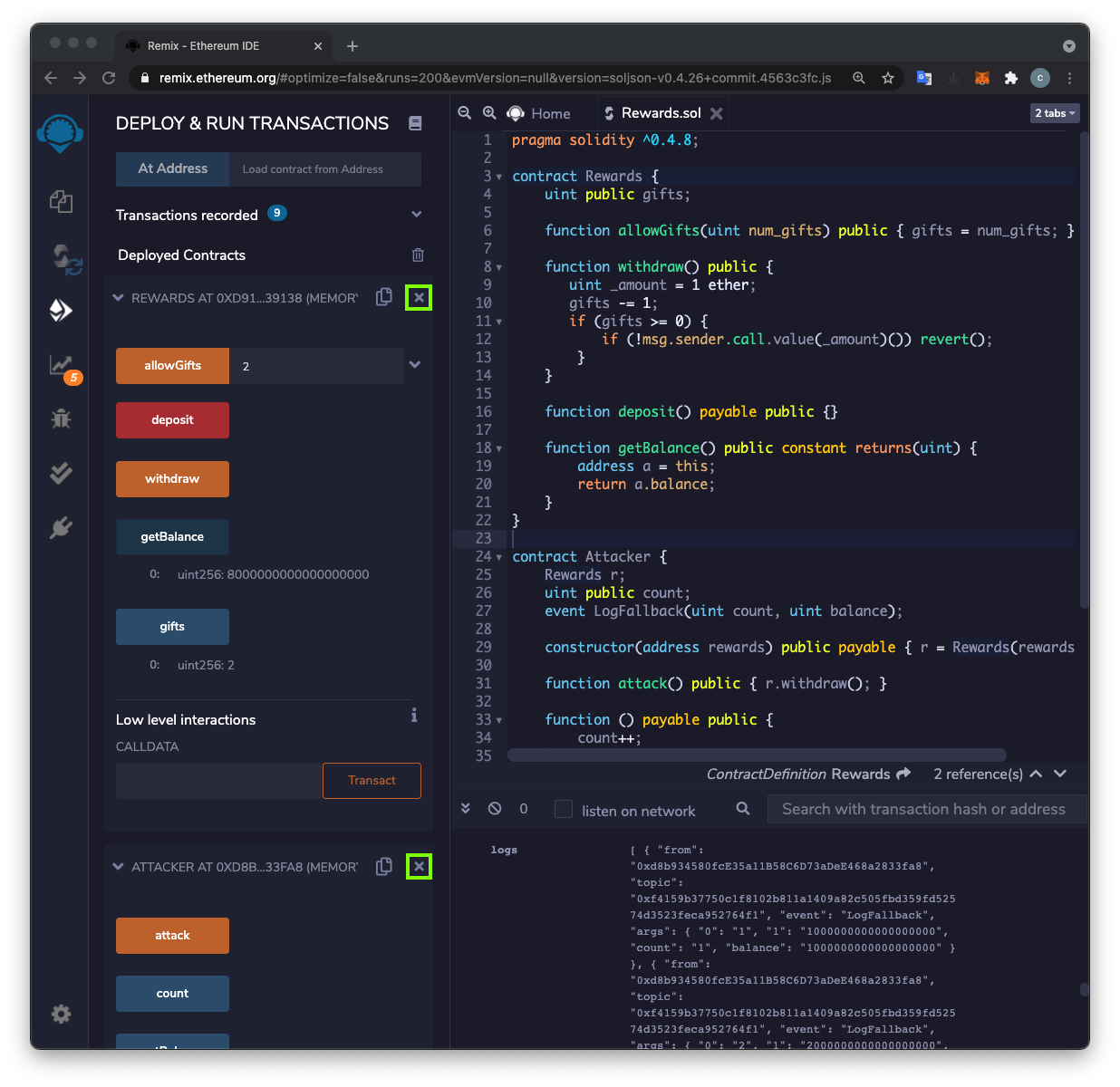The image size is (1120, 1087).
Task: Call the count getter button
Action: (172, 994)
